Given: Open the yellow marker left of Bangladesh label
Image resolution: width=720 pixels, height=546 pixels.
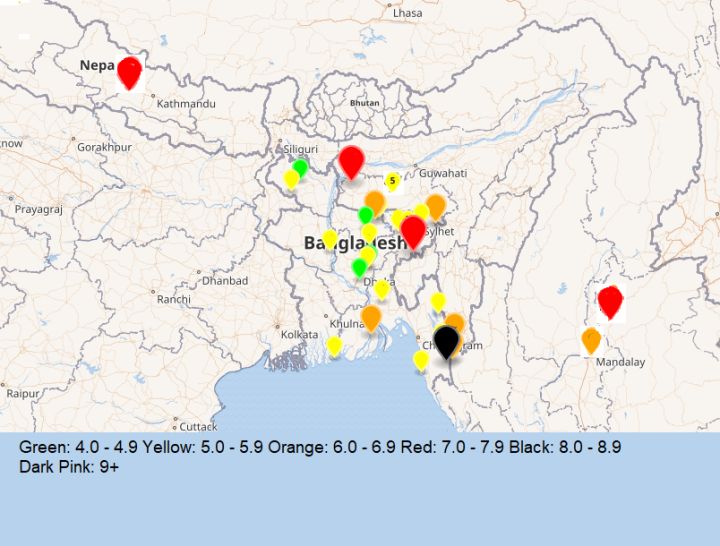Looking at the screenshot, I should click(x=330, y=239).
